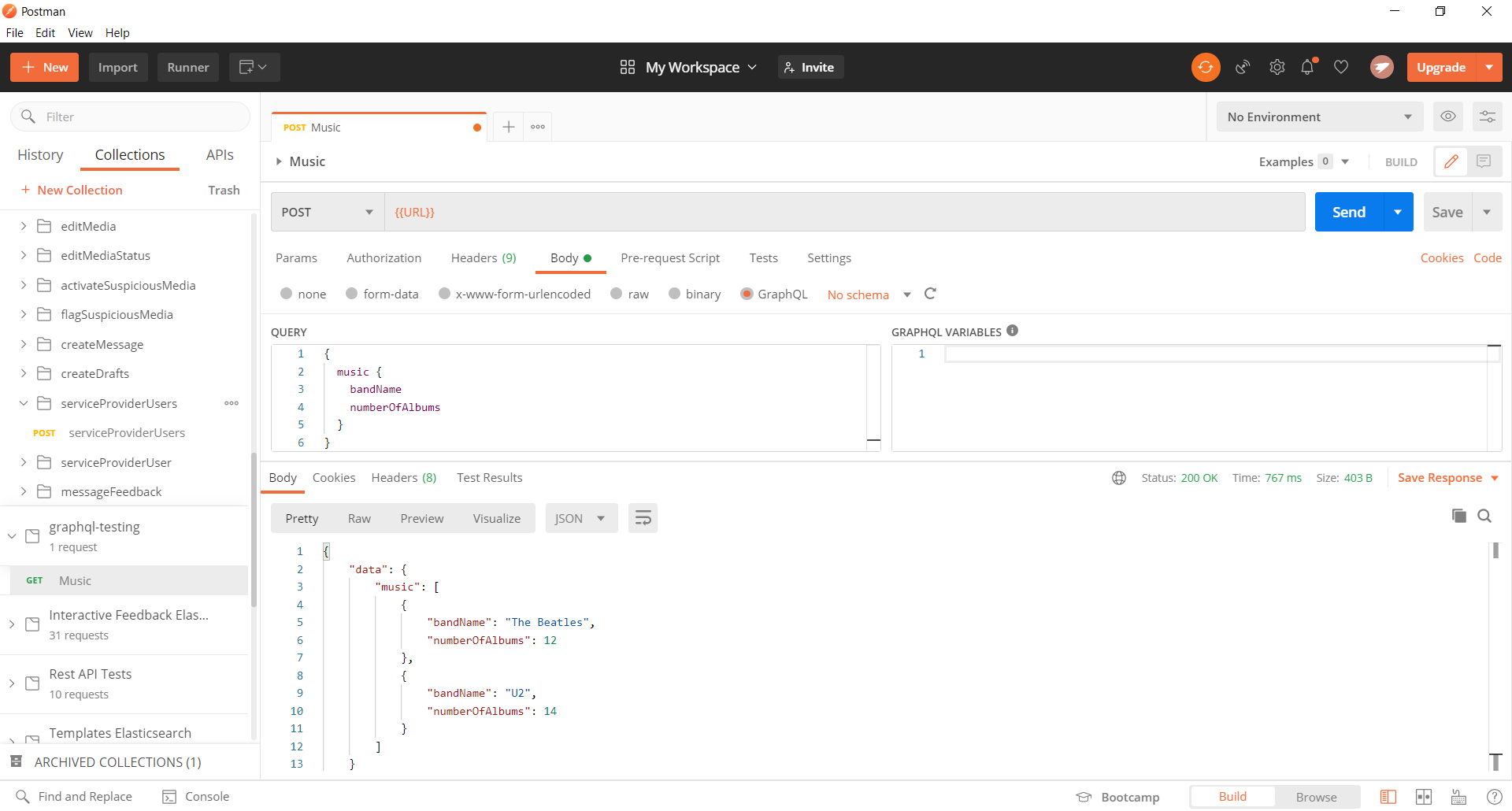Viewport: 1512px width, 811px height.
Task: Open the comments icon next to pencil
Action: pyautogui.click(x=1484, y=161)
